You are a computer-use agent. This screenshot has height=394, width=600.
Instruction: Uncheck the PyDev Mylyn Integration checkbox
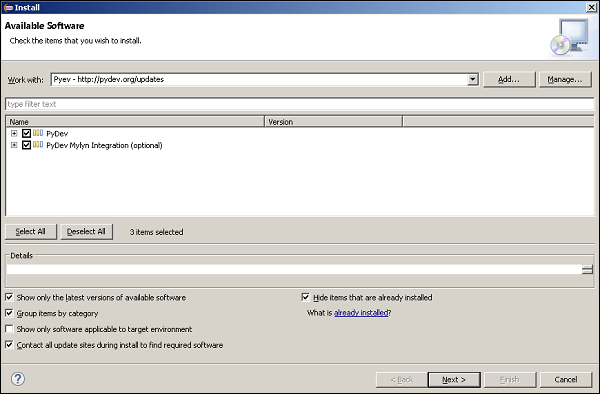pos(26,145)
